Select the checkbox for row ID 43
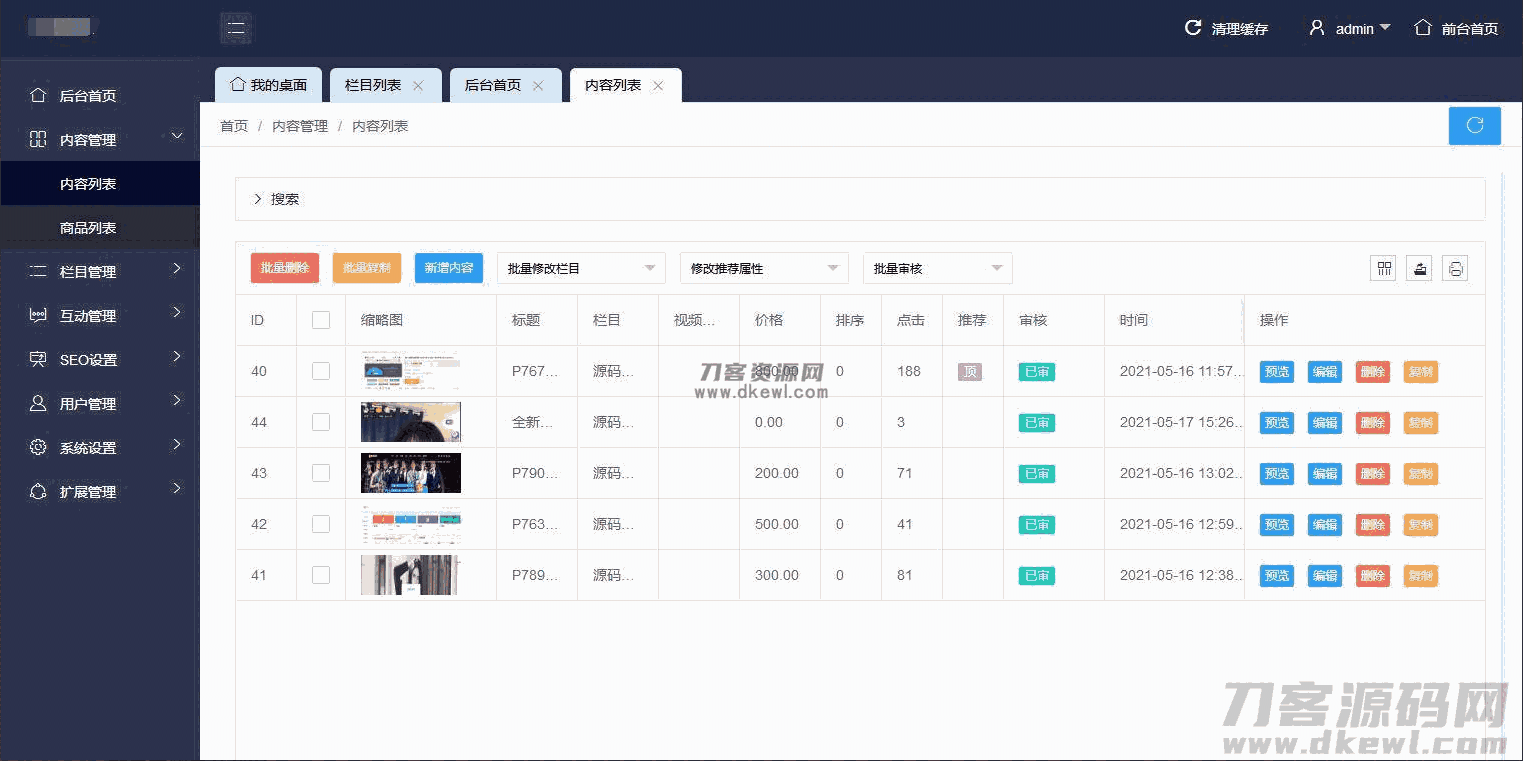 (x=321, y=473)
